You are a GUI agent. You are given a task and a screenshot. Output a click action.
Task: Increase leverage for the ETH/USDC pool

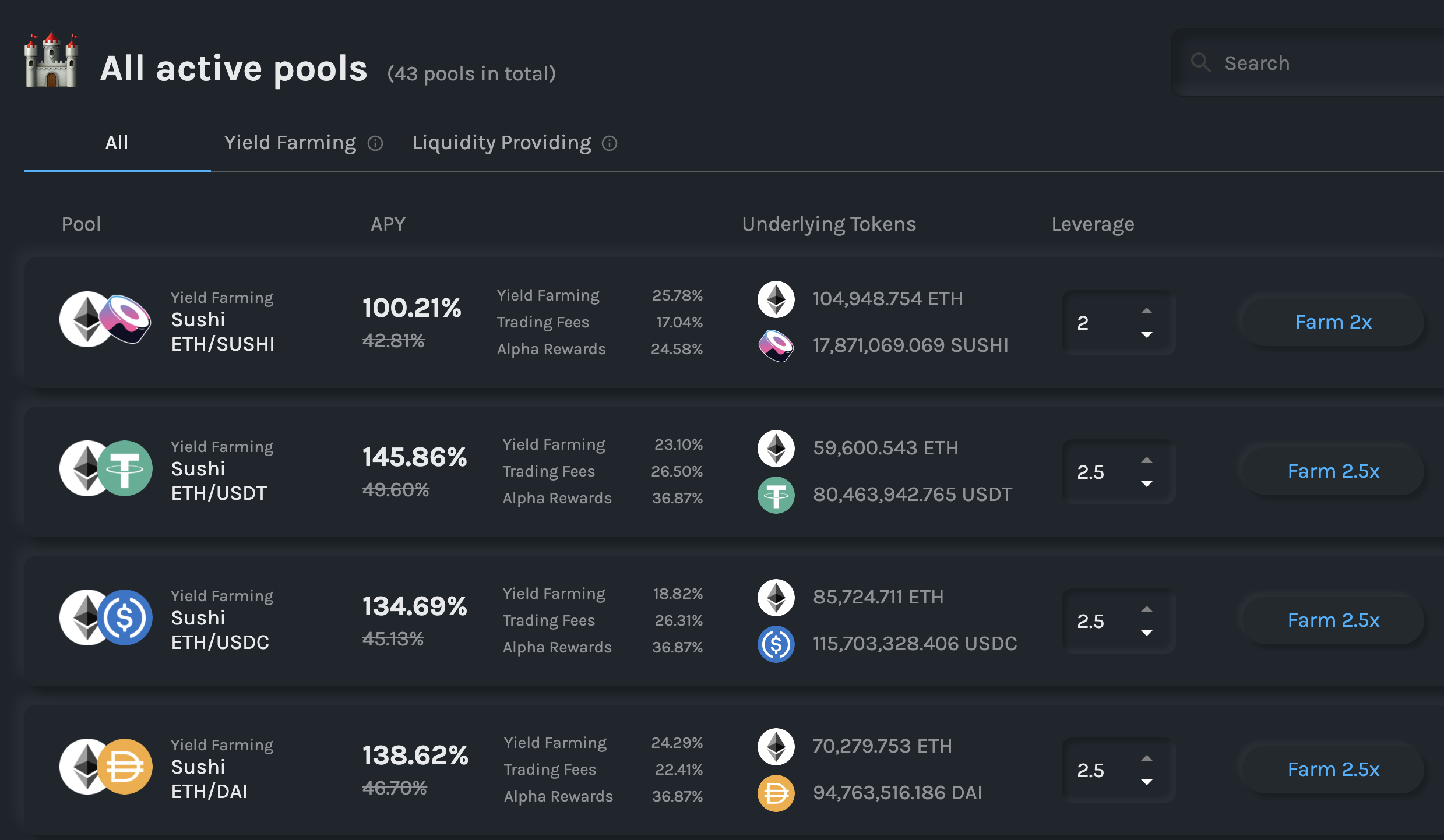click(x=1147, y=609)
